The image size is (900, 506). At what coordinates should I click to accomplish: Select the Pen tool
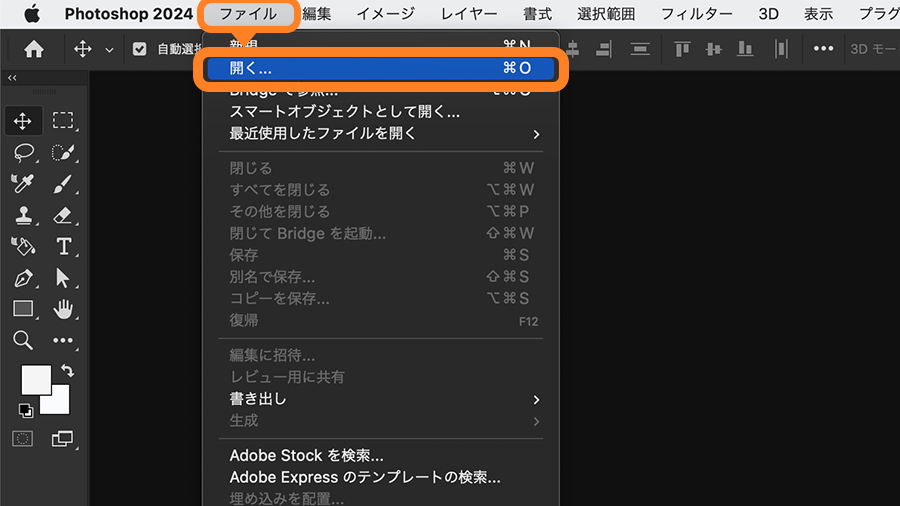(x=24, y=277)
